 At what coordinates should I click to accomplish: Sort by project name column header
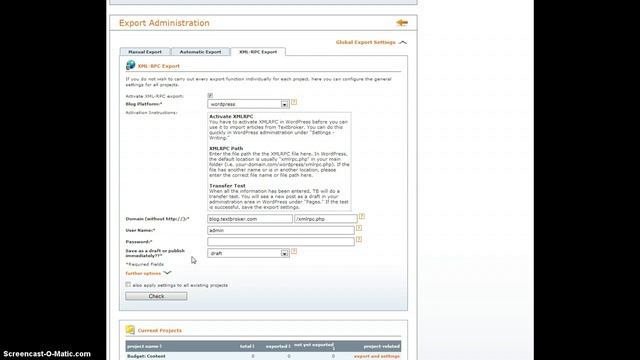[x=144, y=347]
